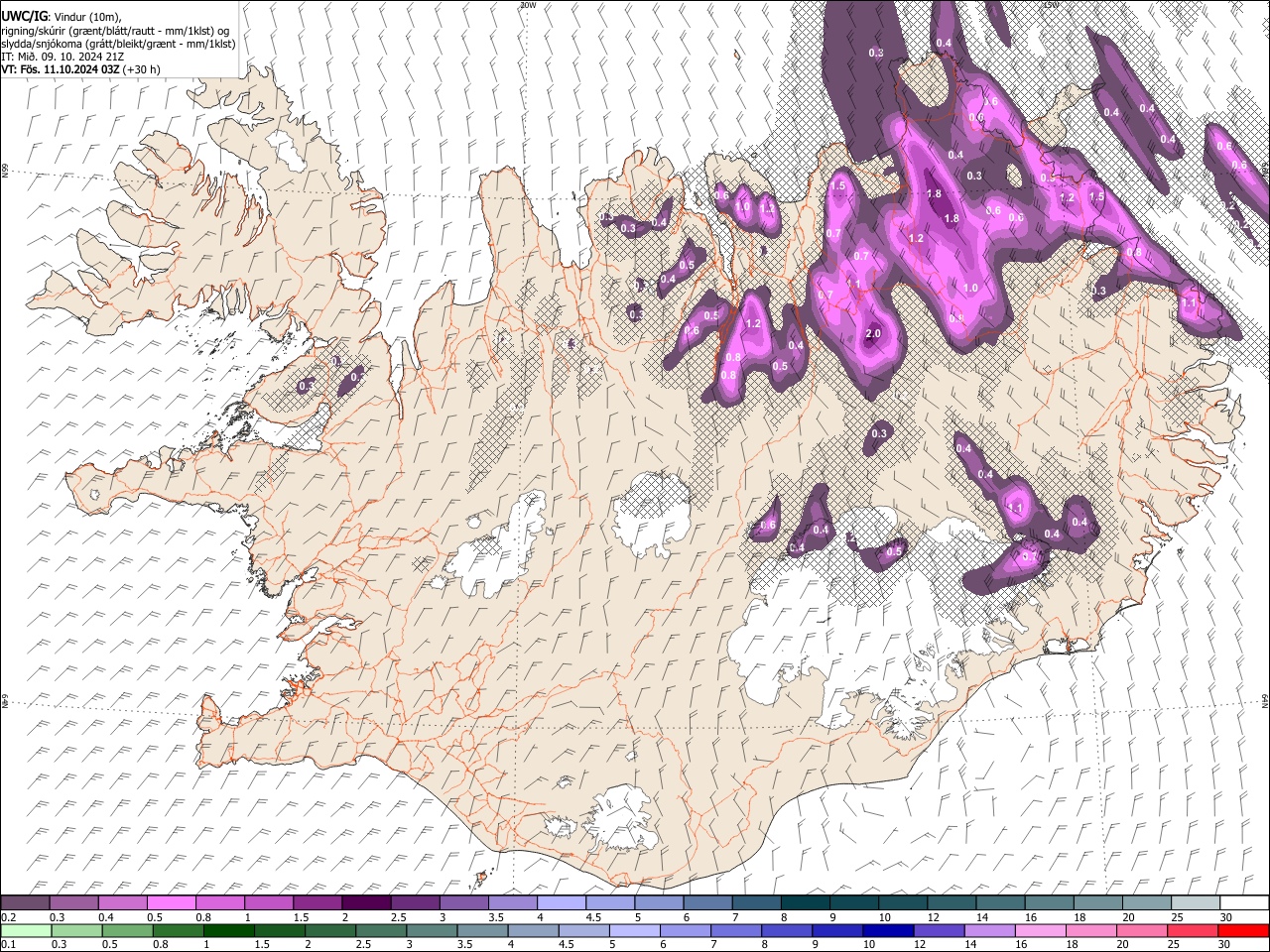
Task: Select bottom-row pale green swatch between 0.1 and 0.3
Action: (26, 930)
